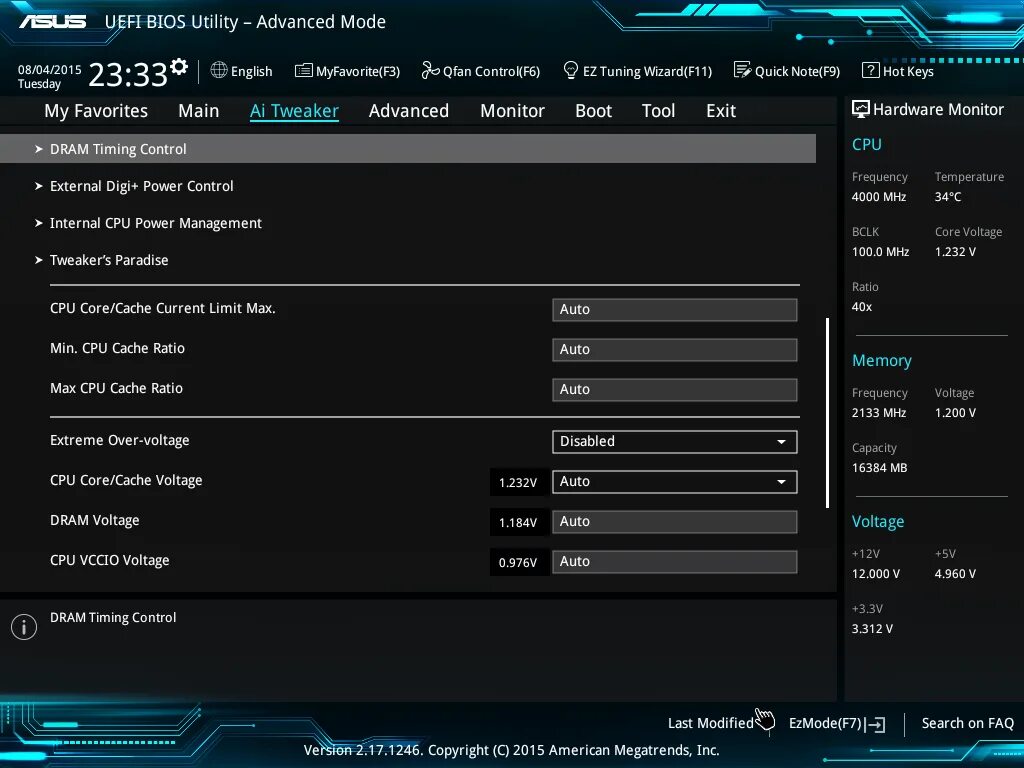Click DRAM Voltage Auto field

point(674,522)
